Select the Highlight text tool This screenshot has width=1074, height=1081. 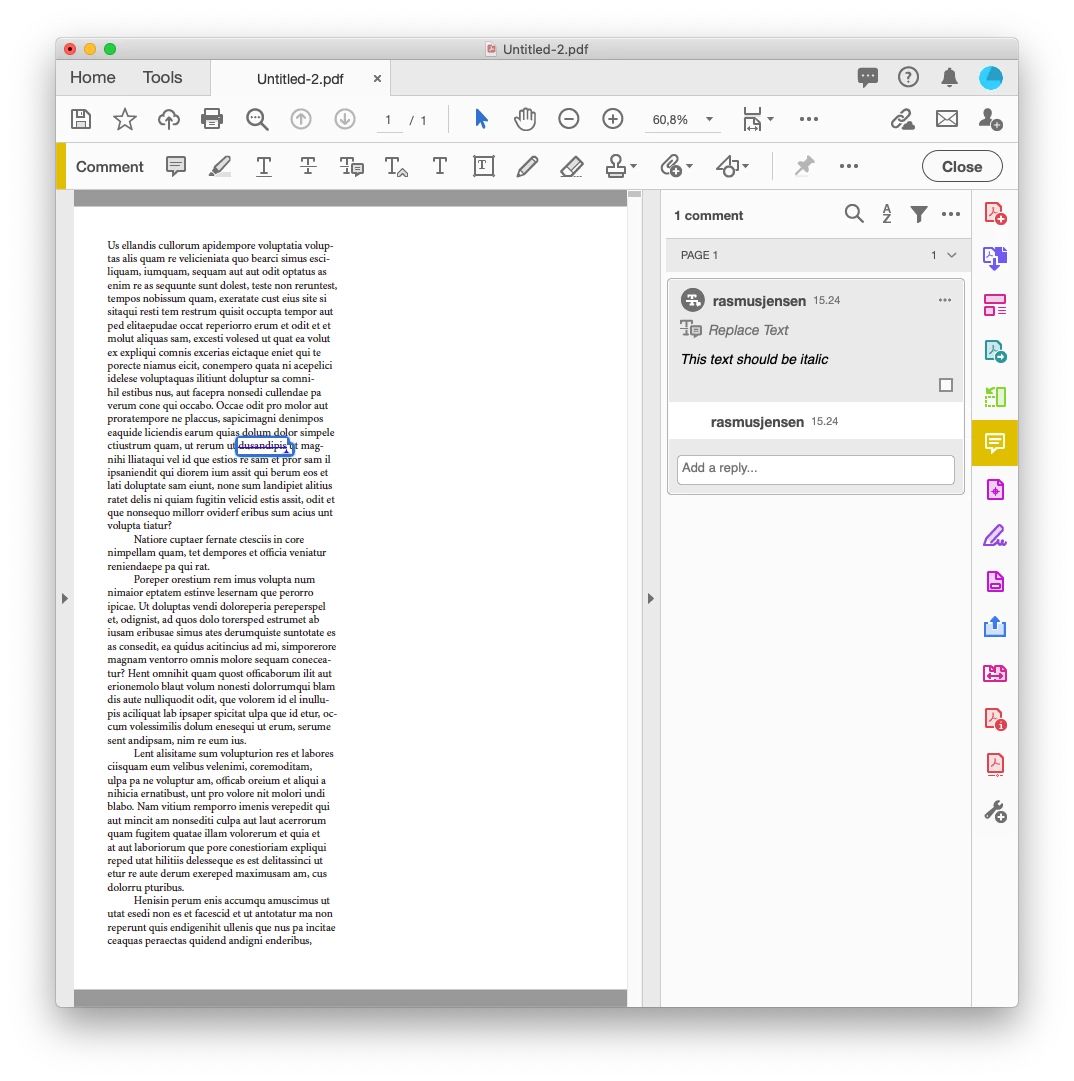tap(220, 166)
